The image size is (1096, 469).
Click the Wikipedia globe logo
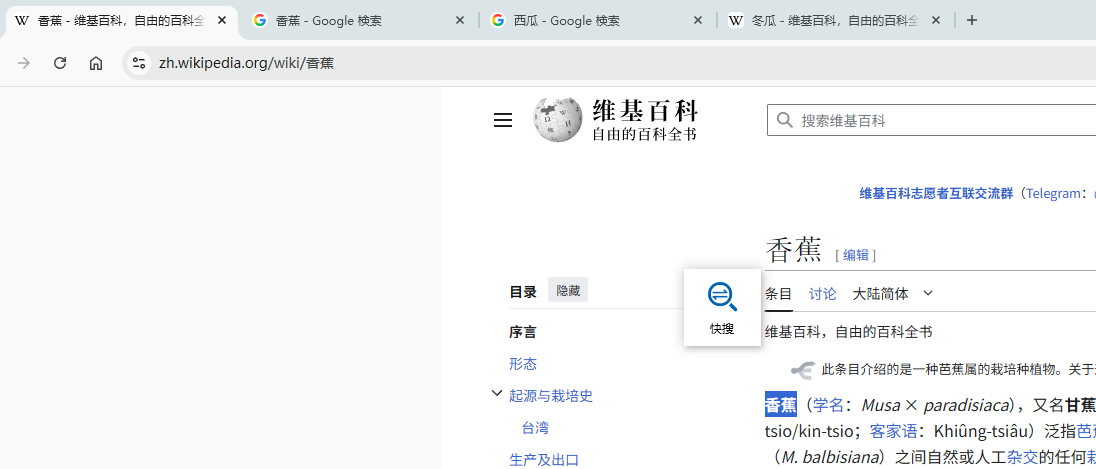[x=557, y=120]
